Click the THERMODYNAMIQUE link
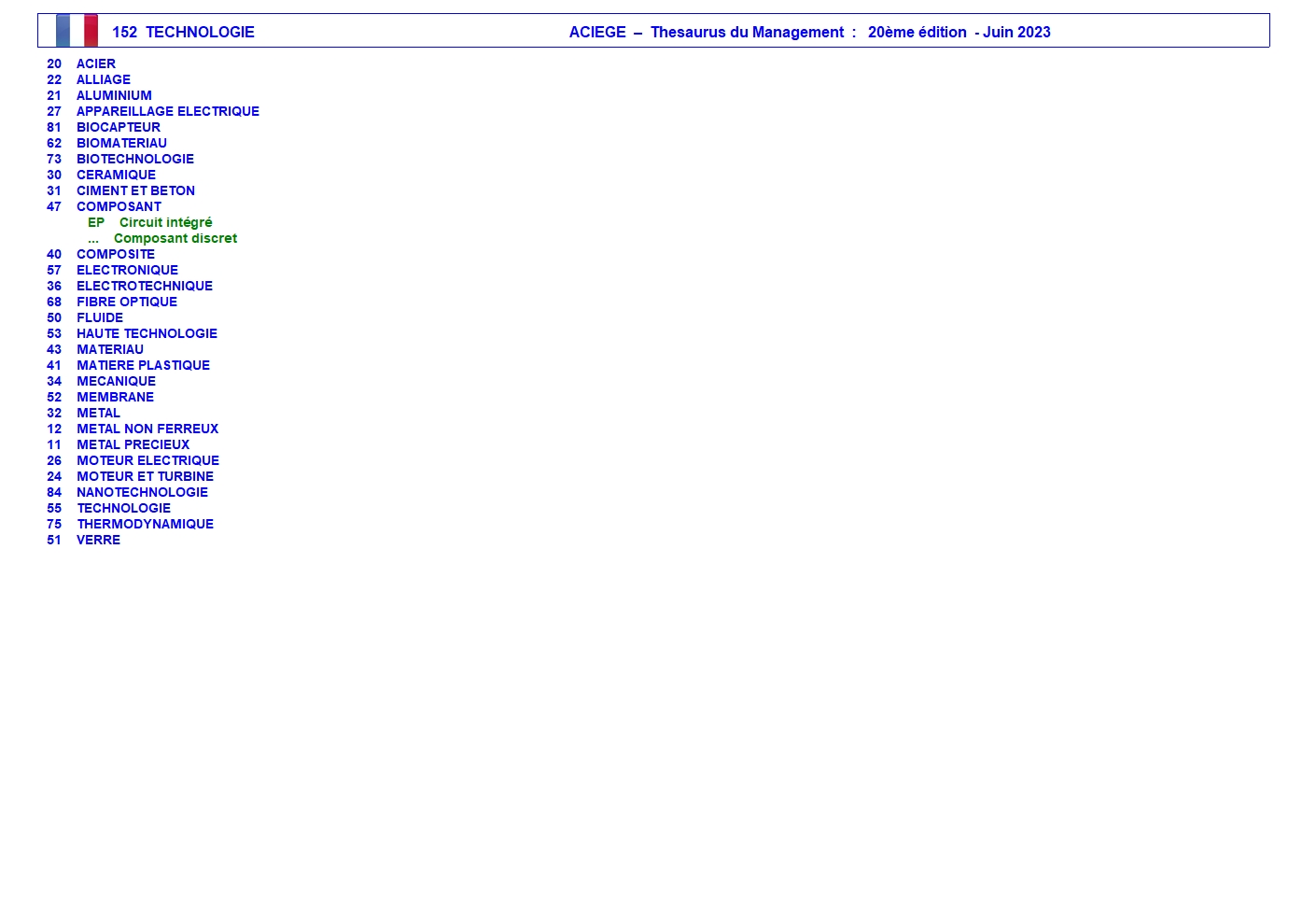Viewport: 1316px width, 915px height. tap(145, 524)
